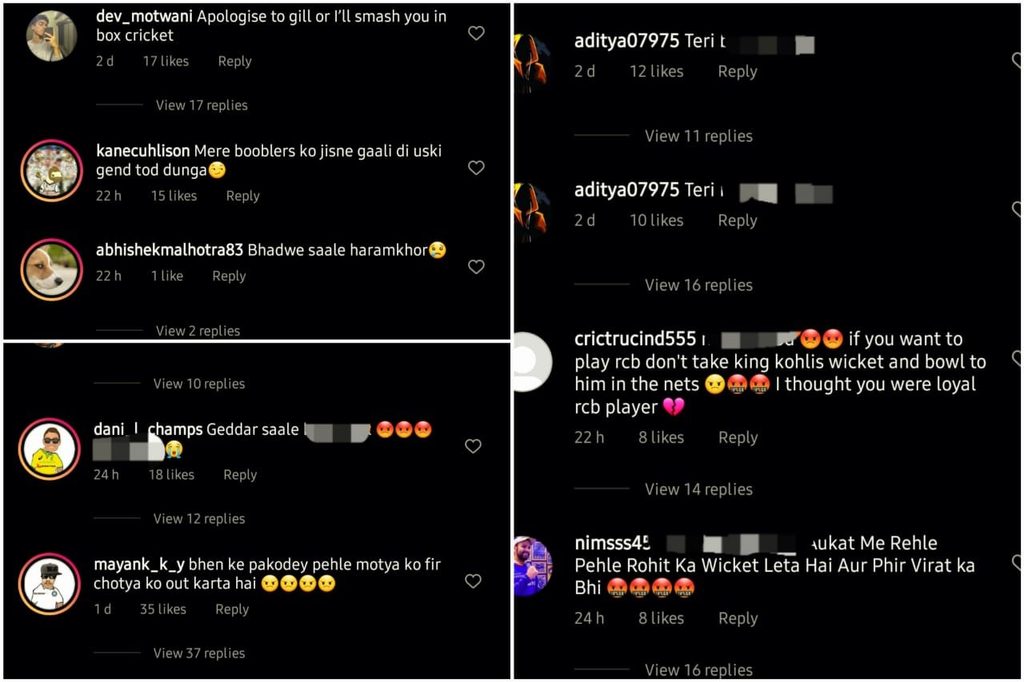Expand View 37 replies under mayank_k_y
Image resolution: width=1024 pixels, height=682 pixels.
click(x=199, y=653)
